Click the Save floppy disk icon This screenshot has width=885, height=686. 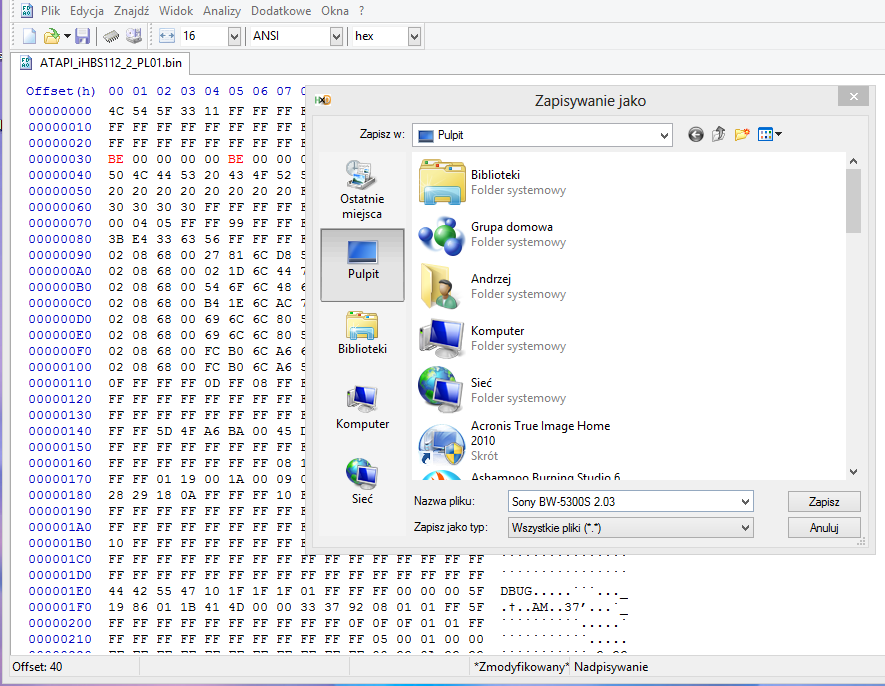(82, 36)
